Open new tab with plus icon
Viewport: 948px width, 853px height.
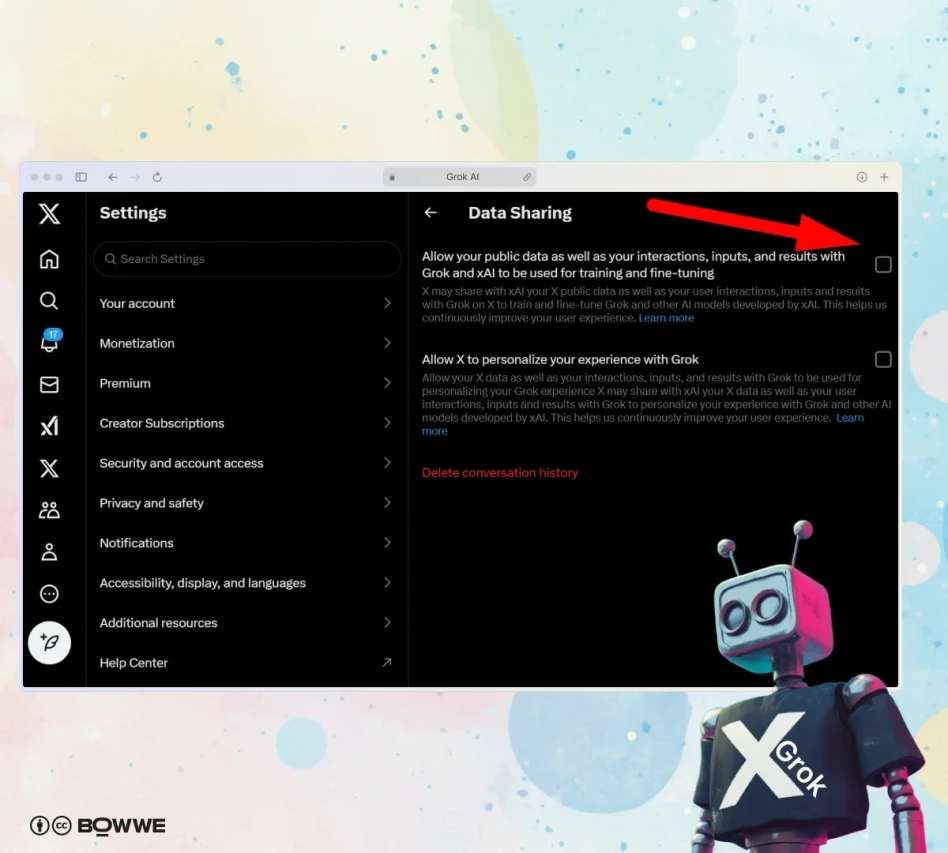pos(885,177)
